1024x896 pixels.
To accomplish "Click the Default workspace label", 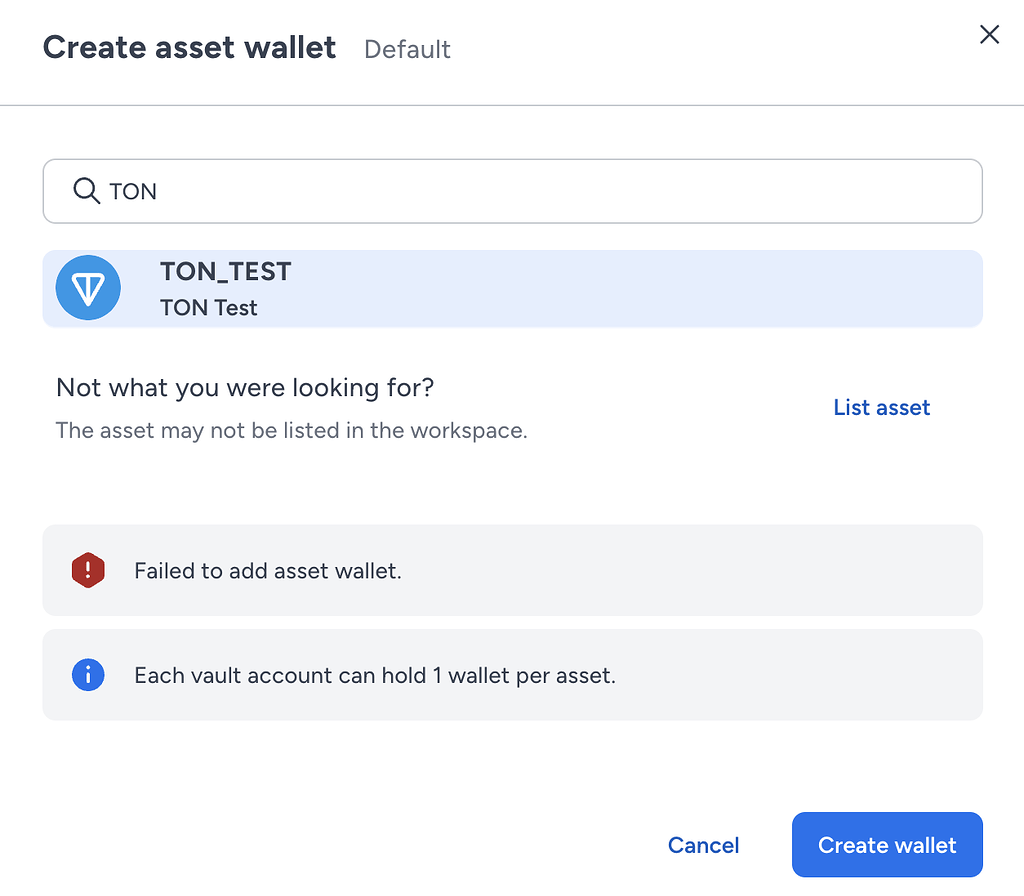I will (x=407, y=49).
